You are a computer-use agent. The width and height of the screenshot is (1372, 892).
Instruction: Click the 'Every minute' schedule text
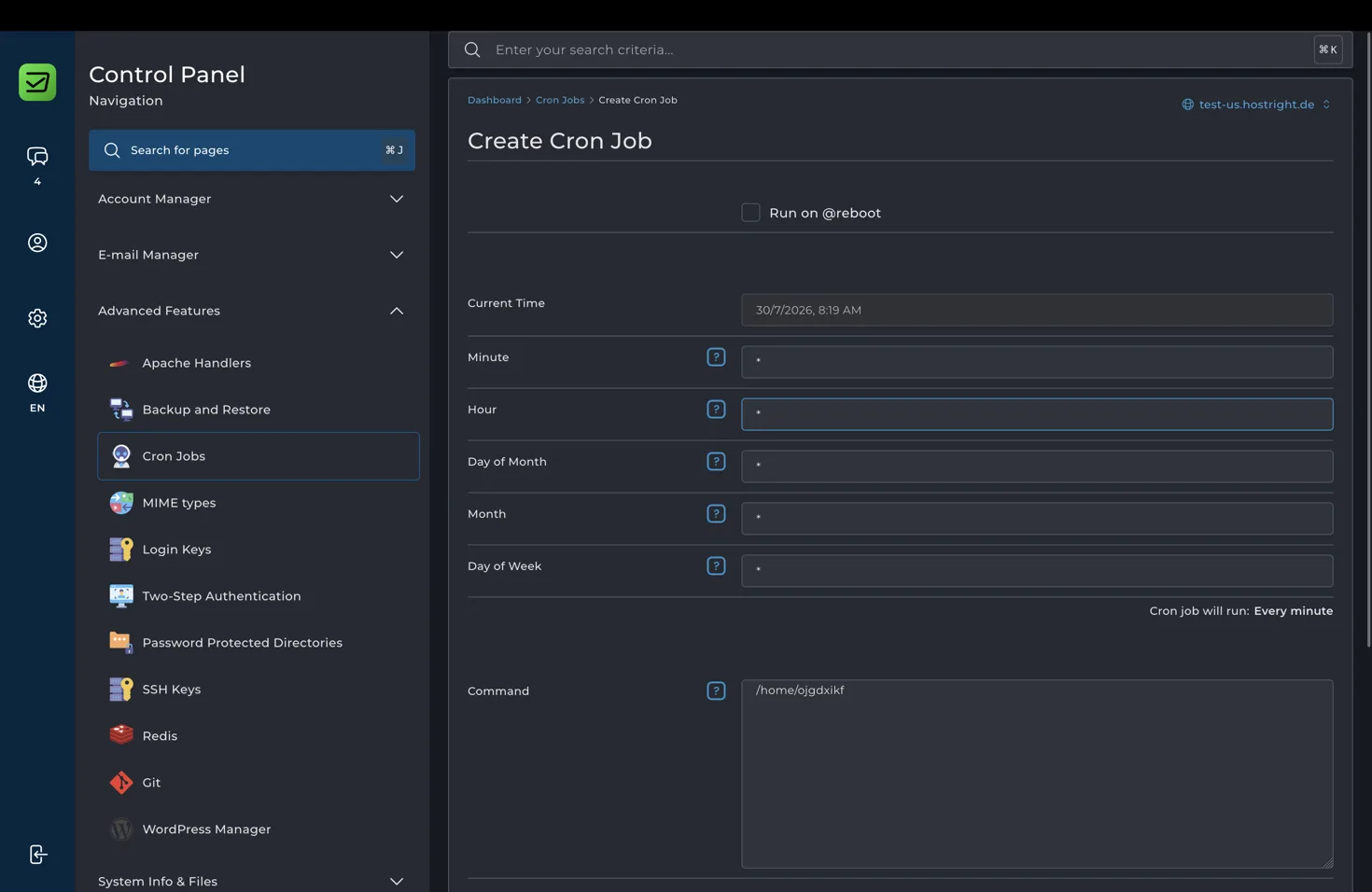pos(1293,611)
